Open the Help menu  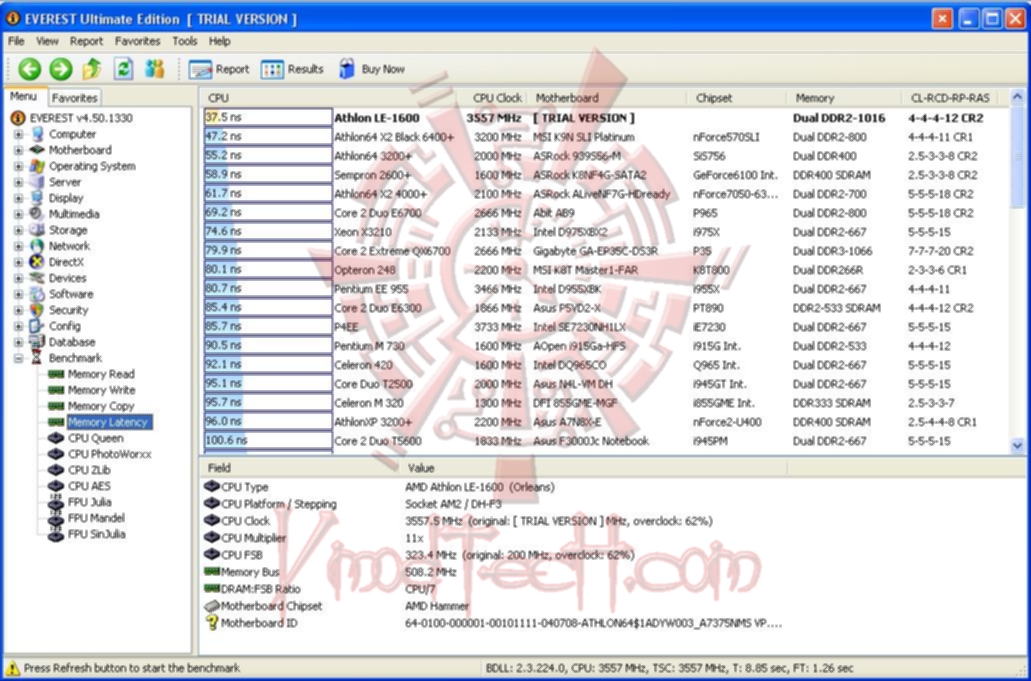point(220,41)
